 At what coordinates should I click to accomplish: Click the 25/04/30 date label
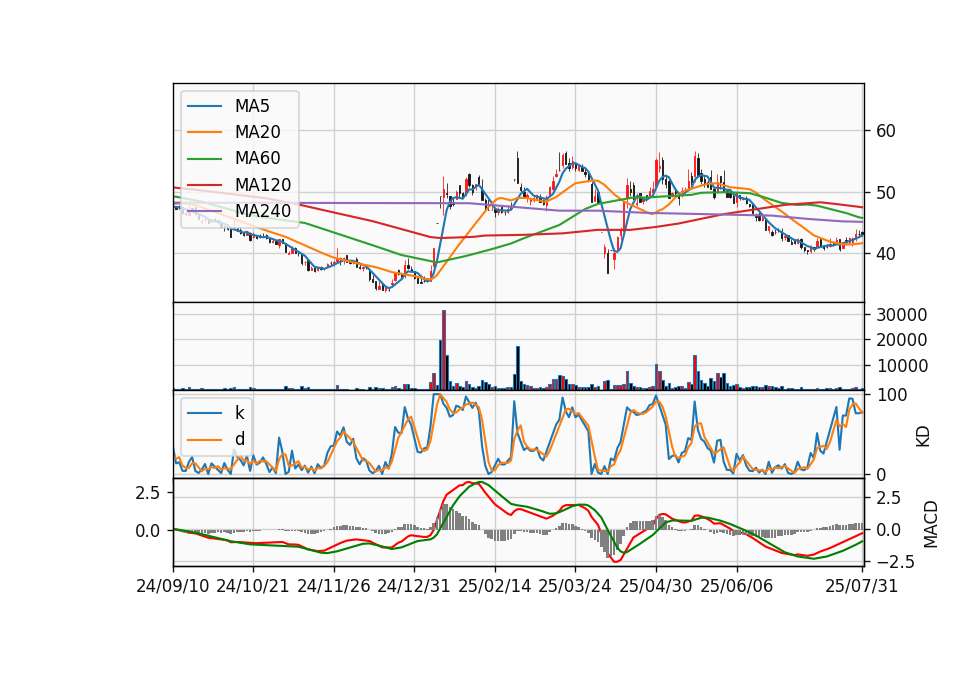point(656,587)
